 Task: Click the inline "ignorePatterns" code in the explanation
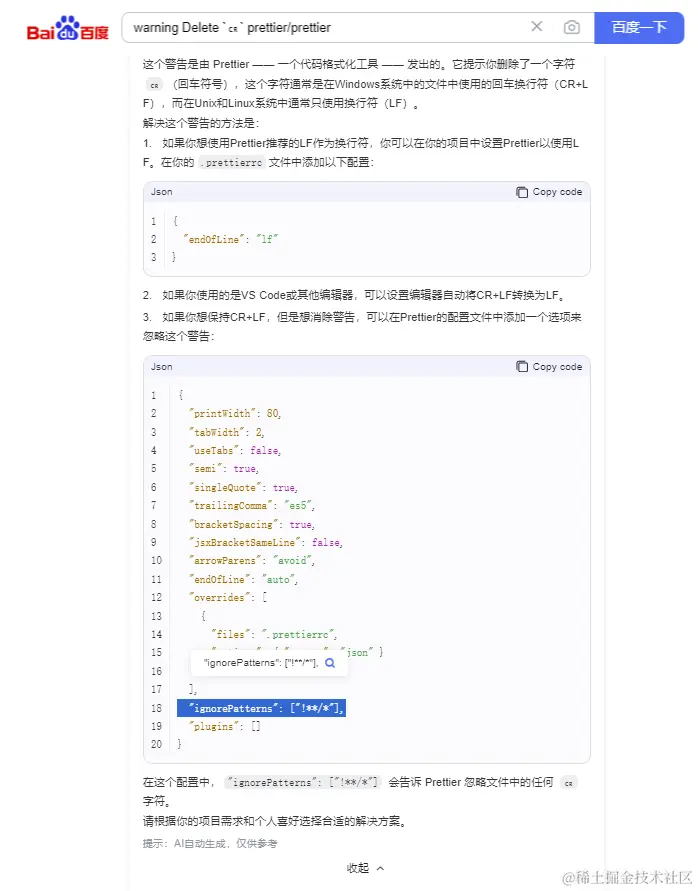click(x=303, y=782)
